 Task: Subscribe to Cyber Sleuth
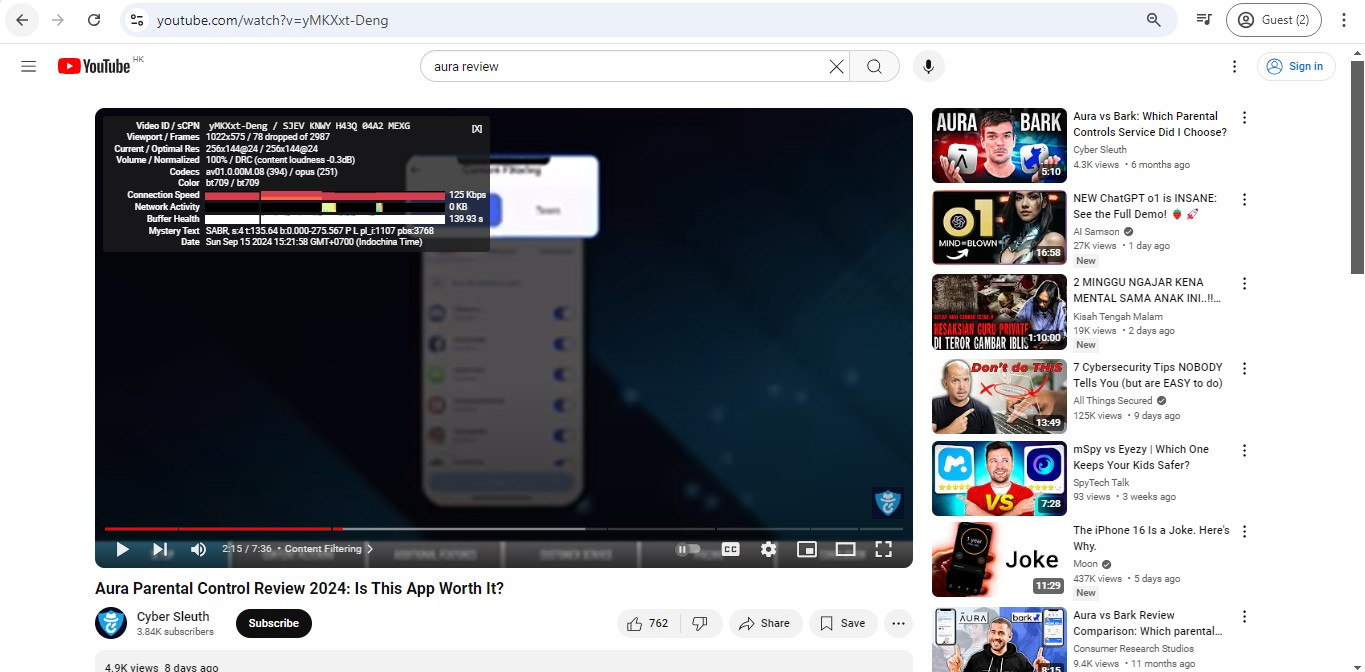pyautogui.click(x=274, y=623)
